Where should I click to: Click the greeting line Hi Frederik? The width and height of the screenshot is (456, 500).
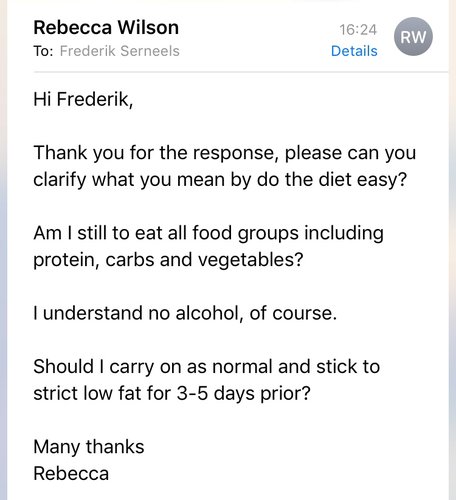click(x=83, y=99)
